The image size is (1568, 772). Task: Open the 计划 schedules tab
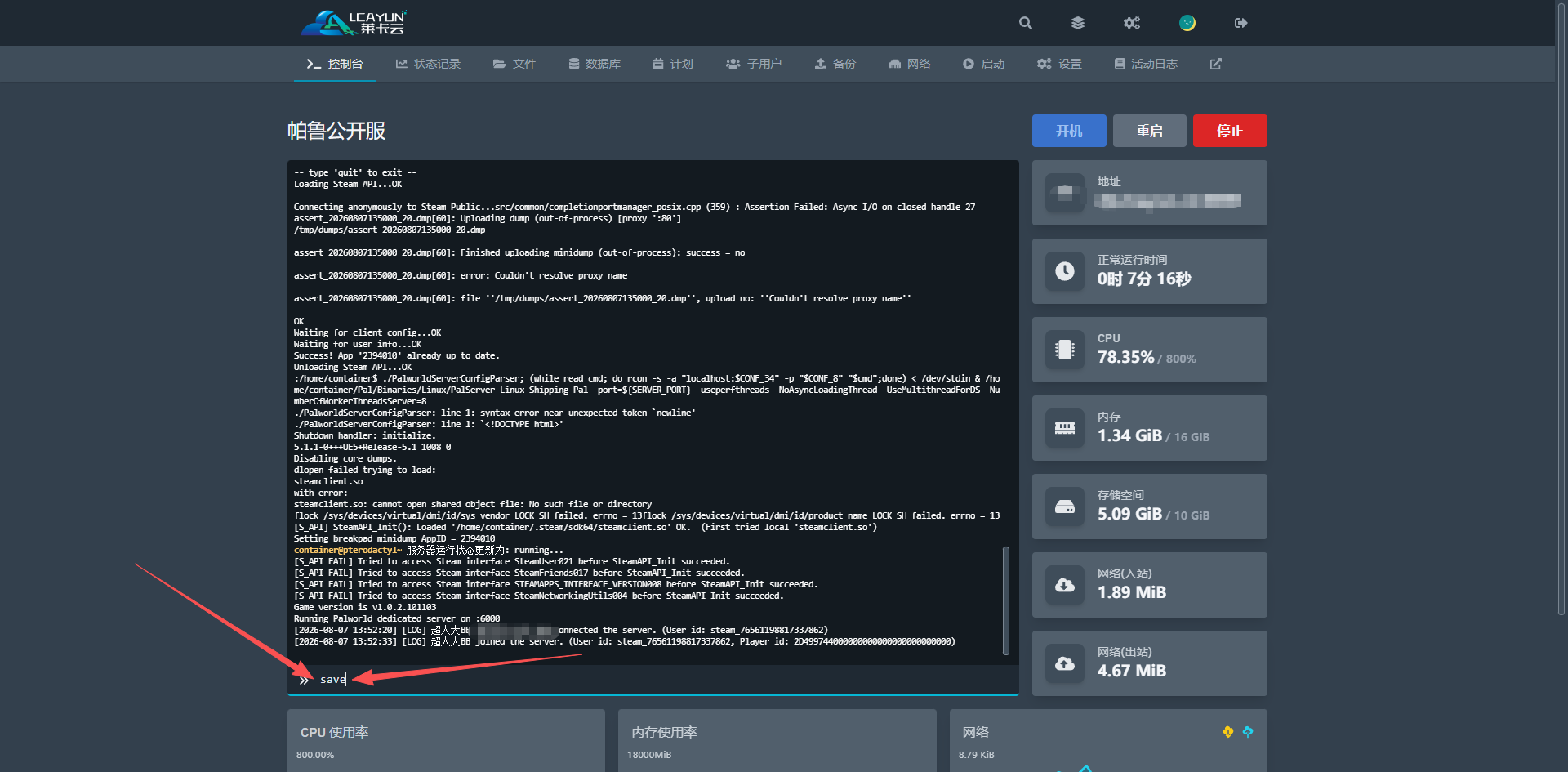(673, 64)
